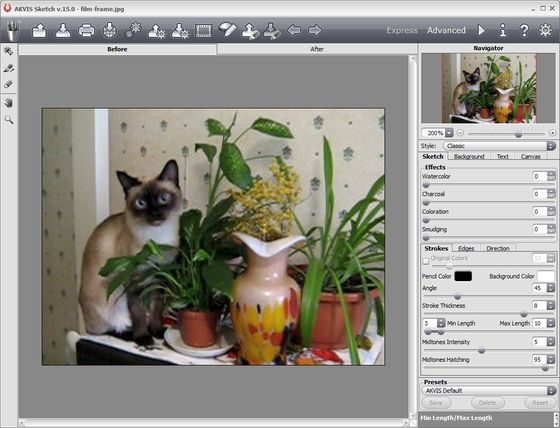Open batch processing gears icon

(x=133, y=30)
